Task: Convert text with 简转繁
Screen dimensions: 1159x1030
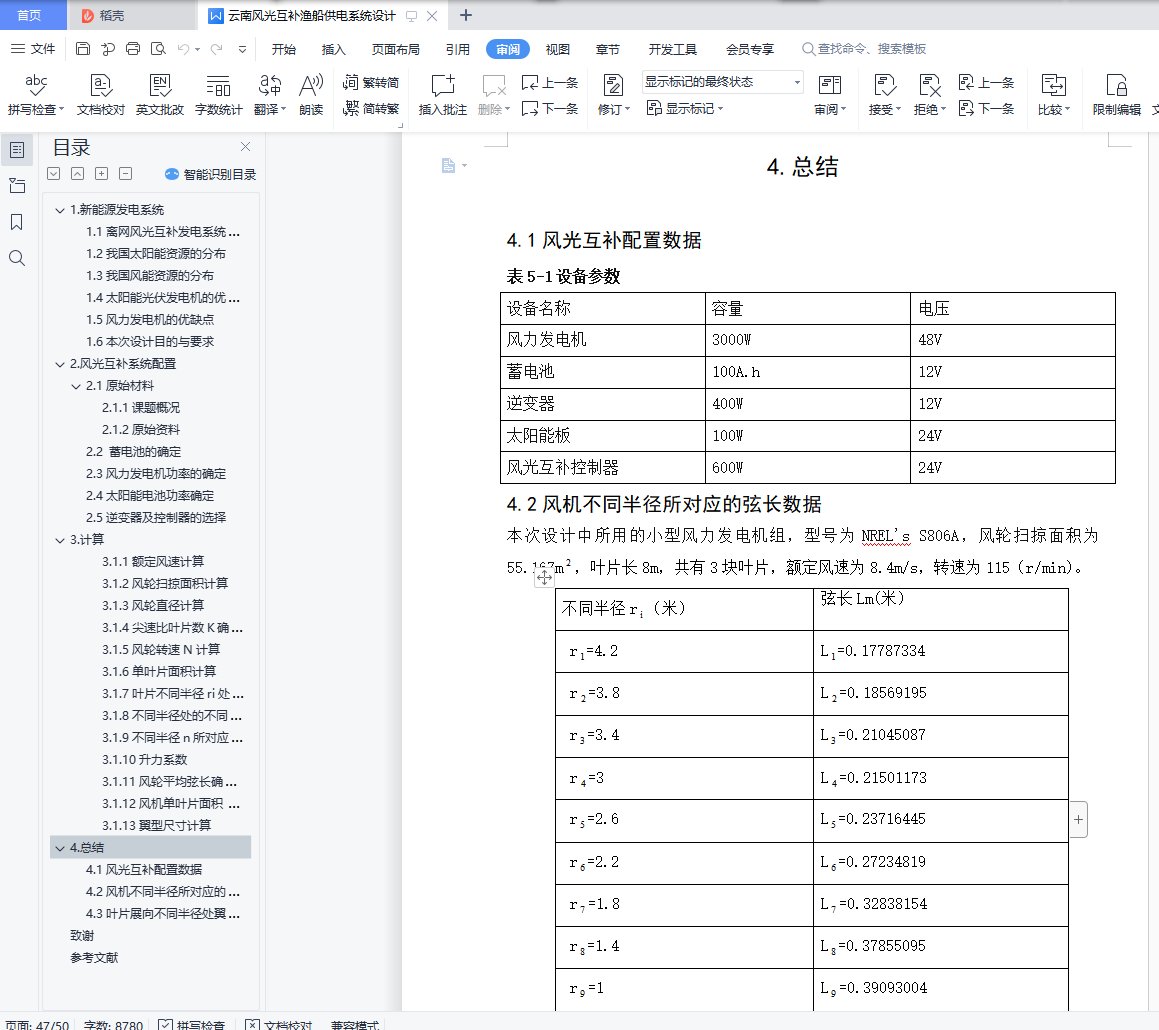Action: (371, 109)
